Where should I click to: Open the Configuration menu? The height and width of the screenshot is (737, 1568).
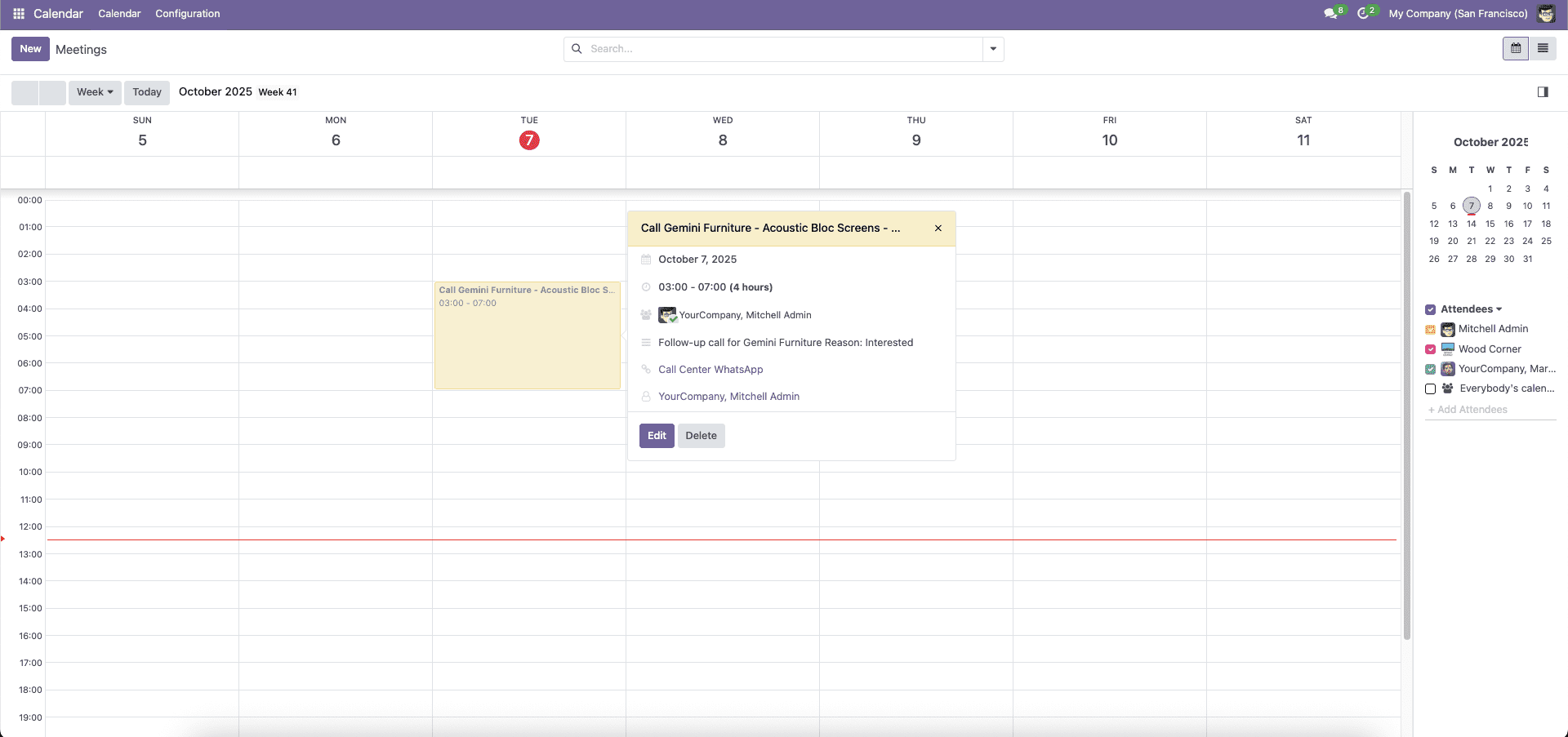click(x=188, y=14)
